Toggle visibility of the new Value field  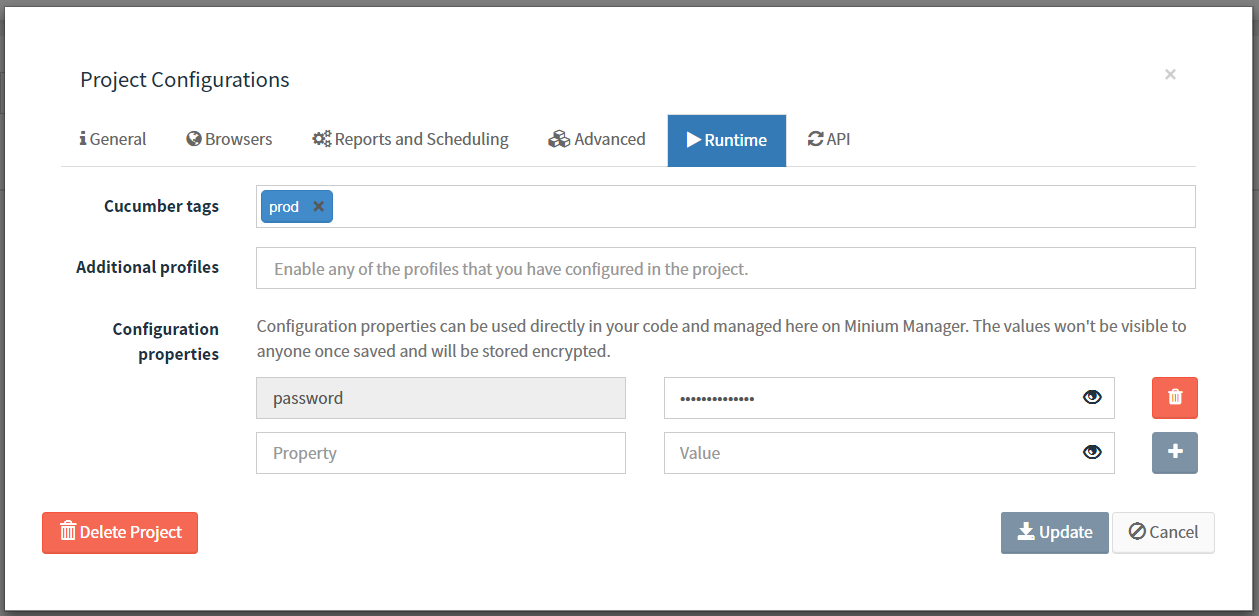[1092, 453]
